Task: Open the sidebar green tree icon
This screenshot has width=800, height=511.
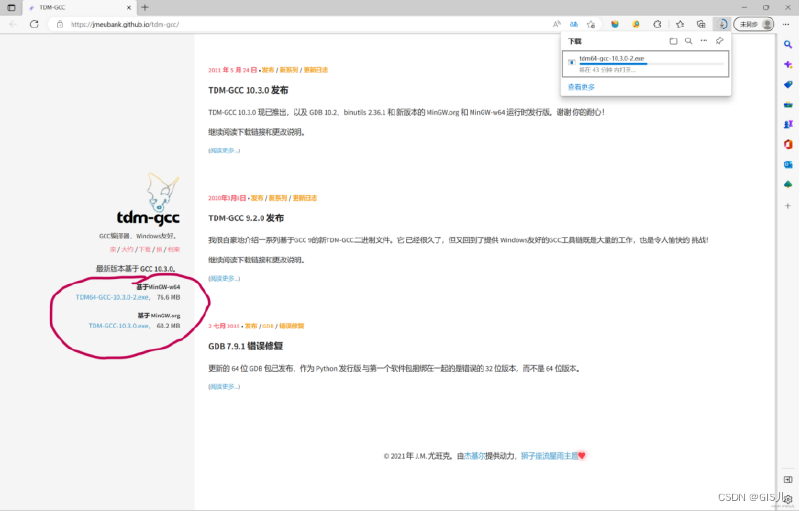Action: [x=788, y=184]
